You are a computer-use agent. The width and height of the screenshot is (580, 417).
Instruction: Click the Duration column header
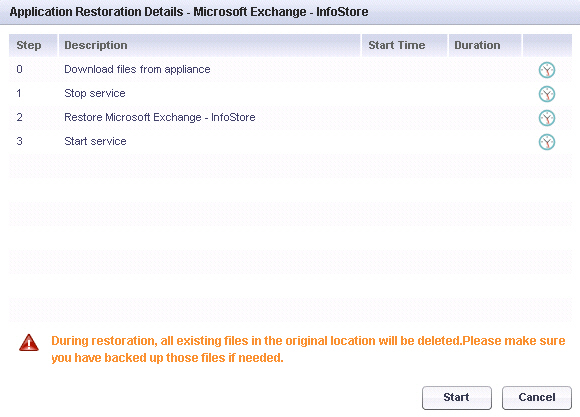pyautogui.click(x=485, y=45)
